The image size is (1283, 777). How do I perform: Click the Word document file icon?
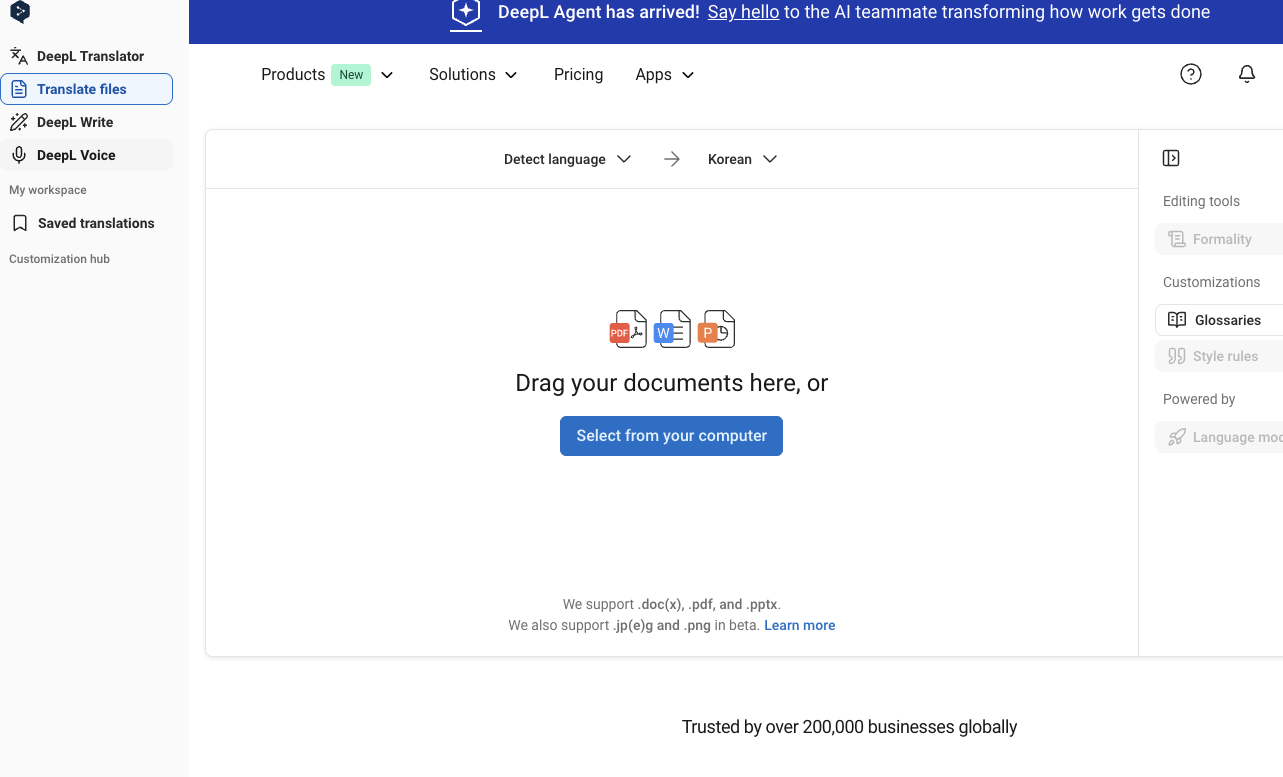(x=672, y=329)
